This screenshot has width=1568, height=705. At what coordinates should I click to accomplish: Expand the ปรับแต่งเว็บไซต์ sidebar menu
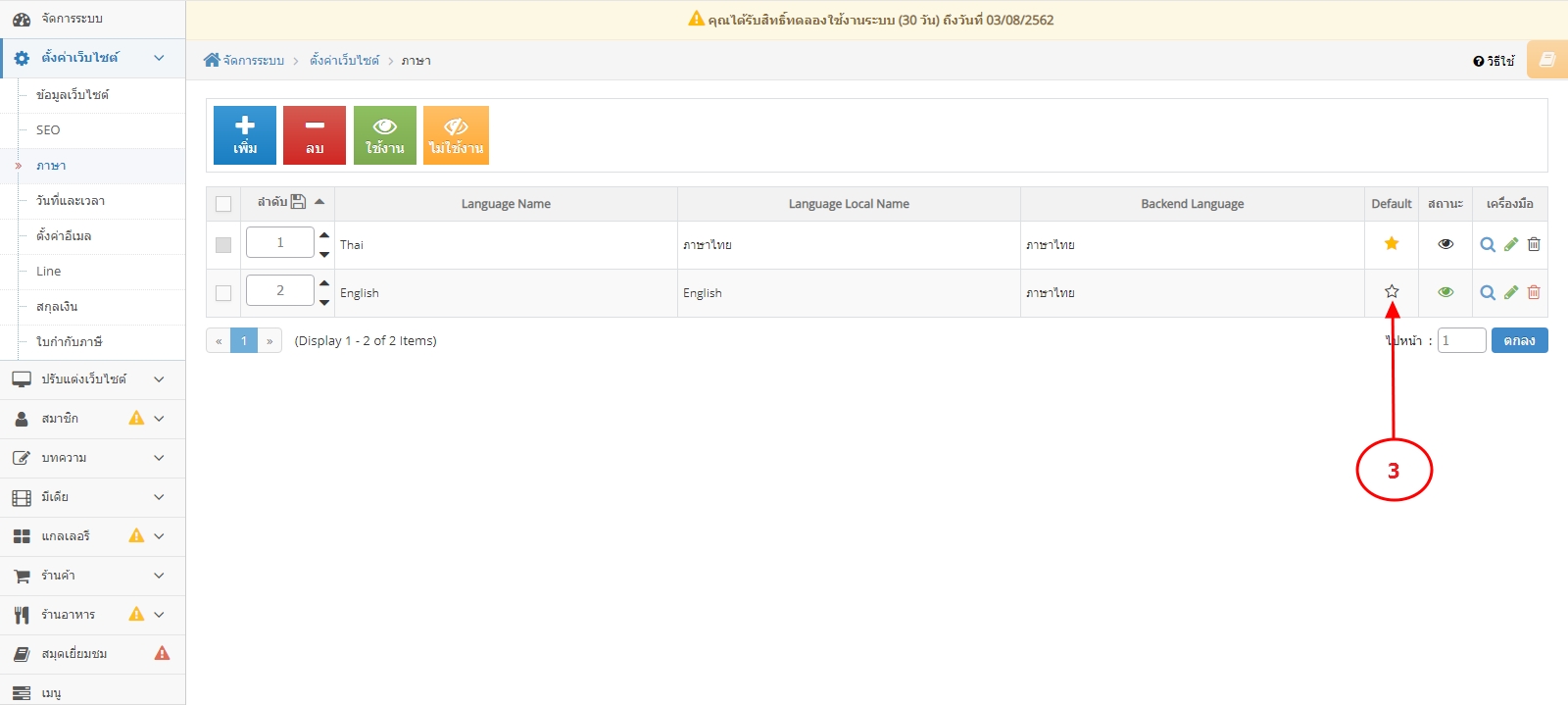93,379
